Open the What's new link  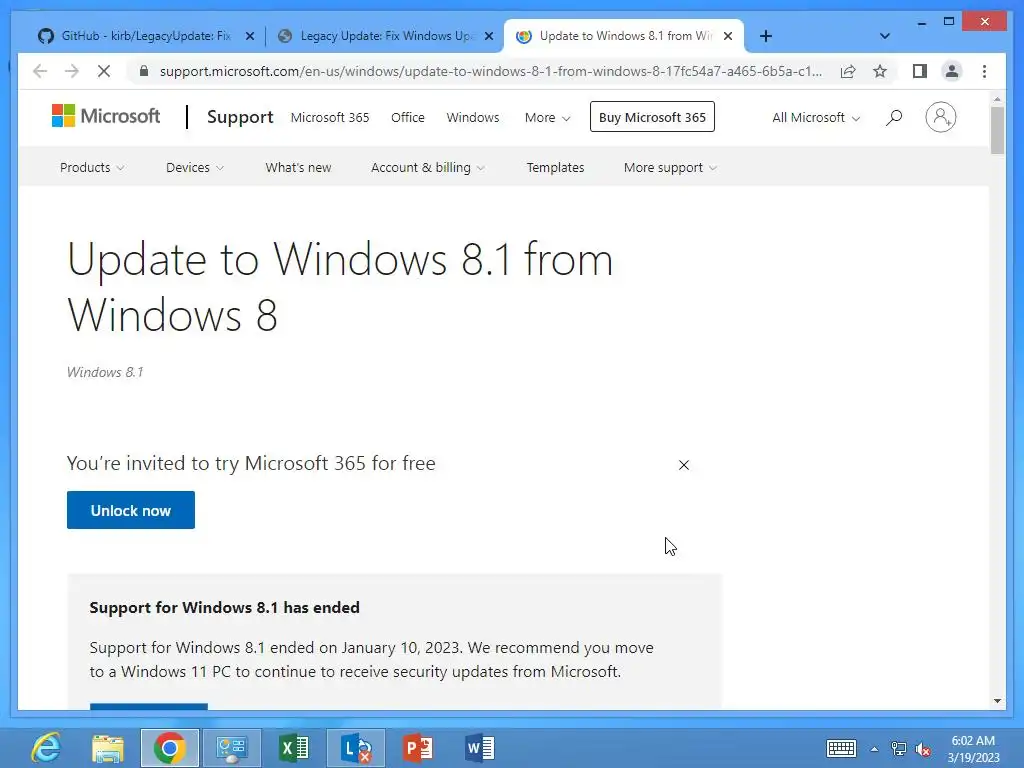click(x=298, y=167)
